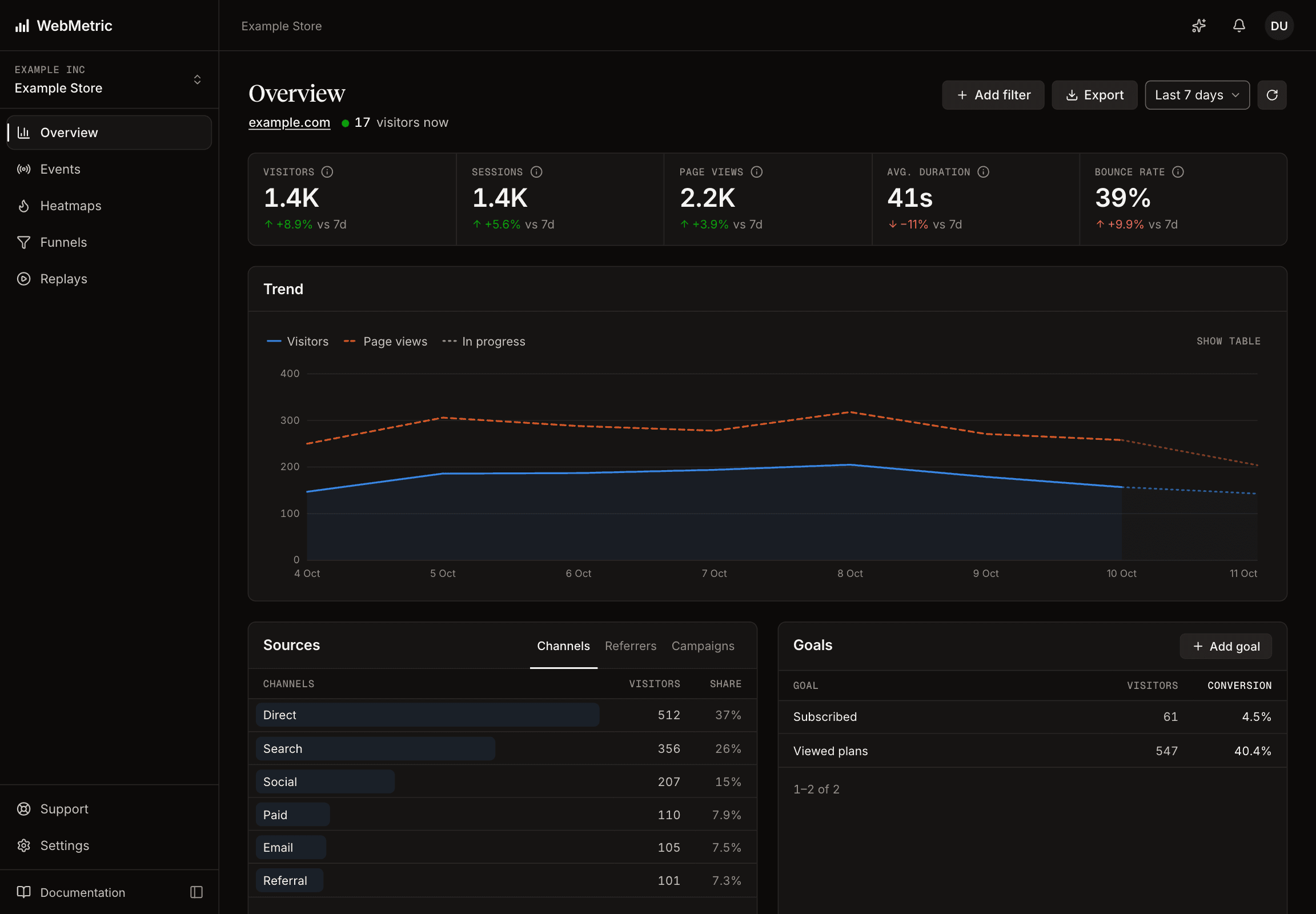Screen dimensions: 1316x914
Task: Switch to the Referrers tab
Action: [631, 646]
